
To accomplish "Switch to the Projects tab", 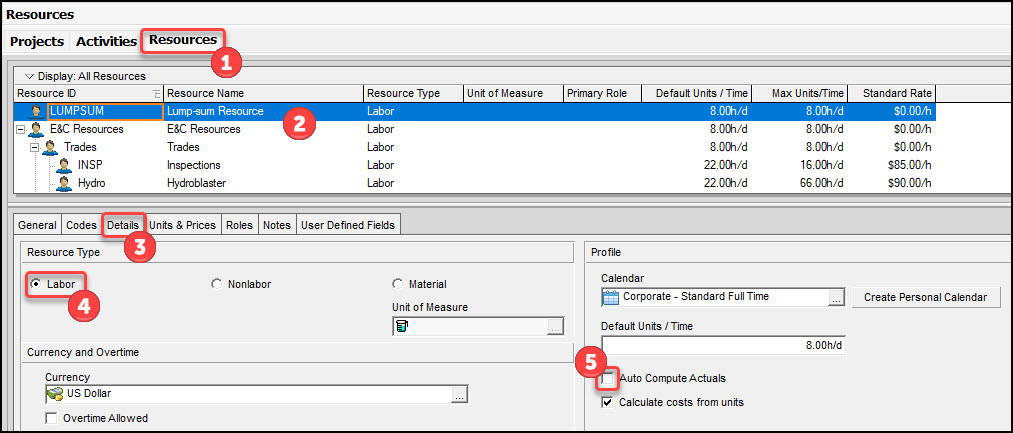I will (x=37, y=42).
